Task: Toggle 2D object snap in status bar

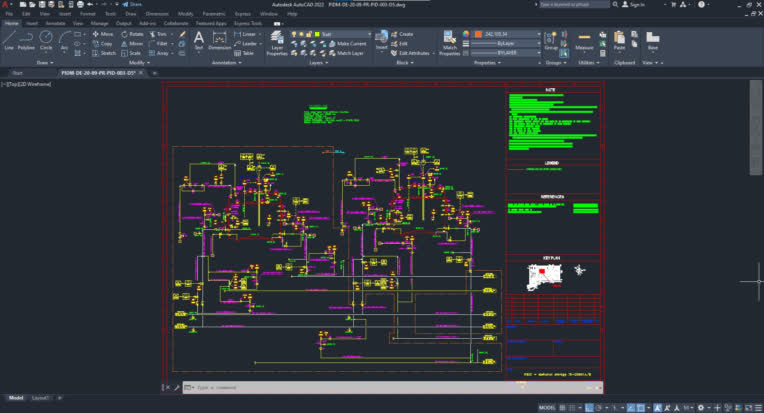Action: click(x=641, y=408)
